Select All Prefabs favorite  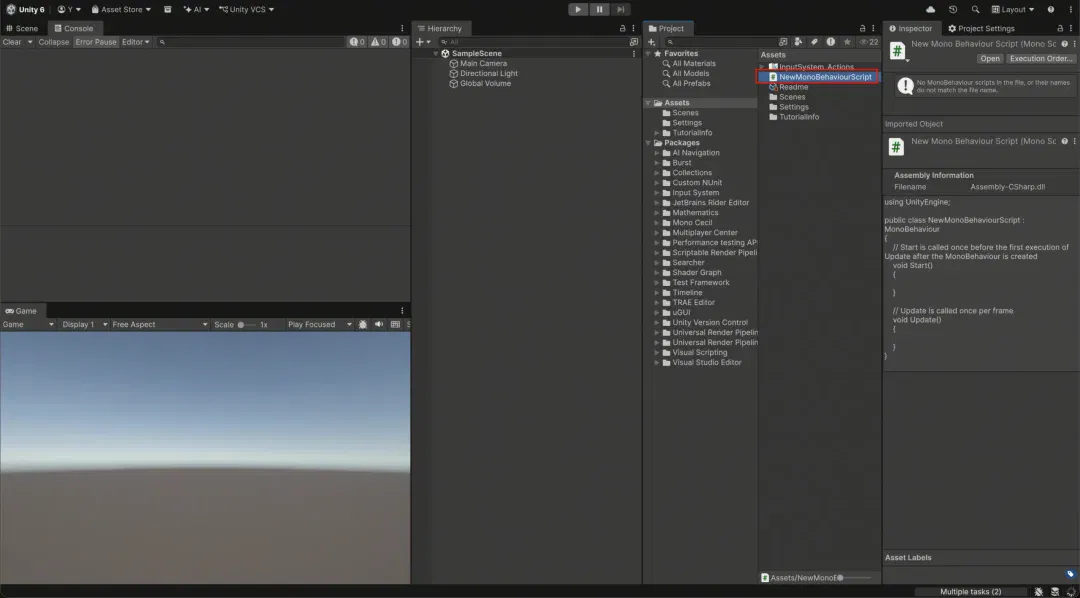tap(685, 83)
